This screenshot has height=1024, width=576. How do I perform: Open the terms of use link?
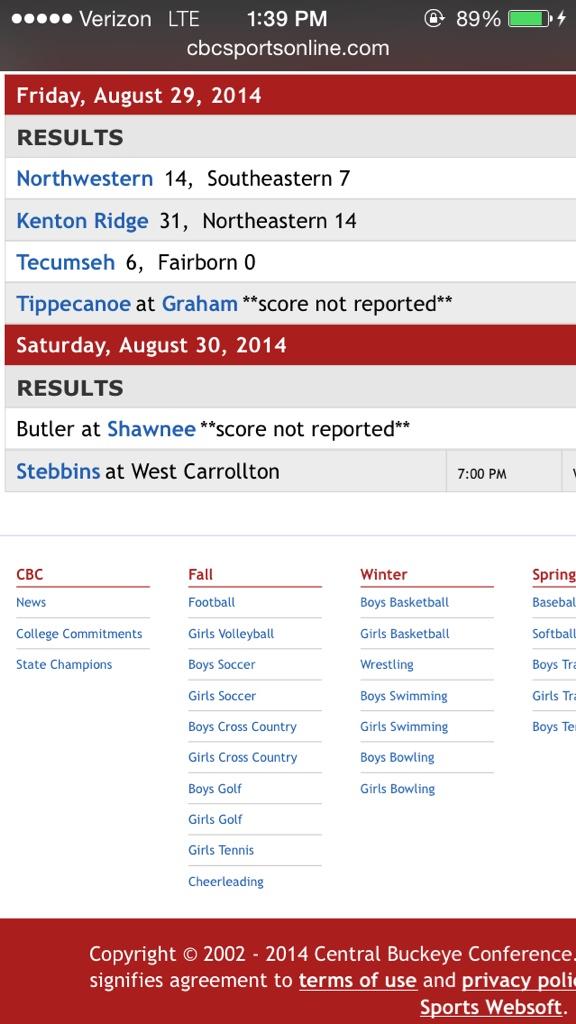click(358, 980)
